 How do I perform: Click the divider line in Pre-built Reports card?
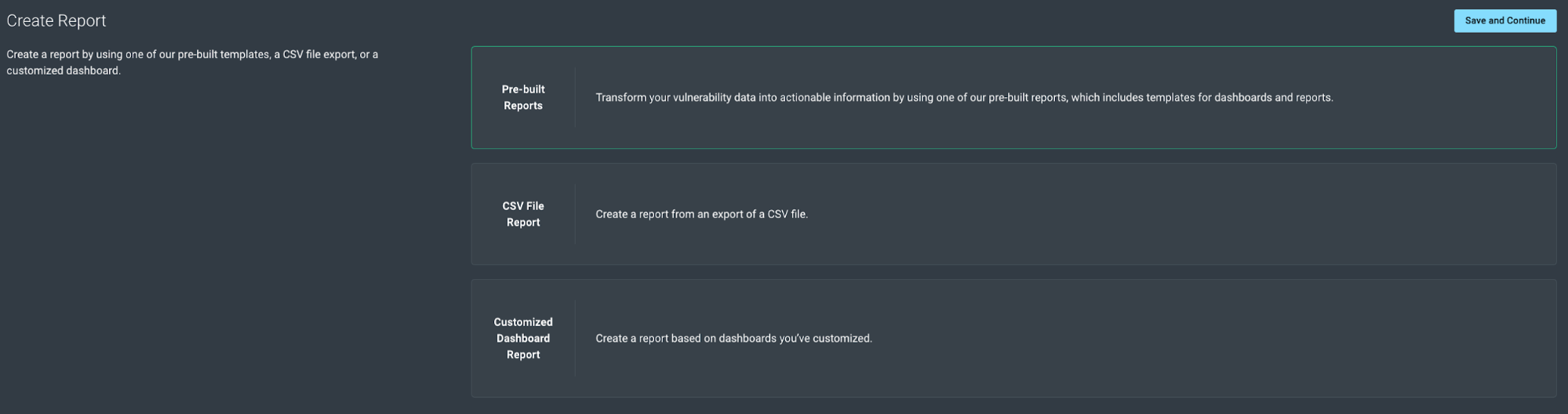tap(575, 98)
